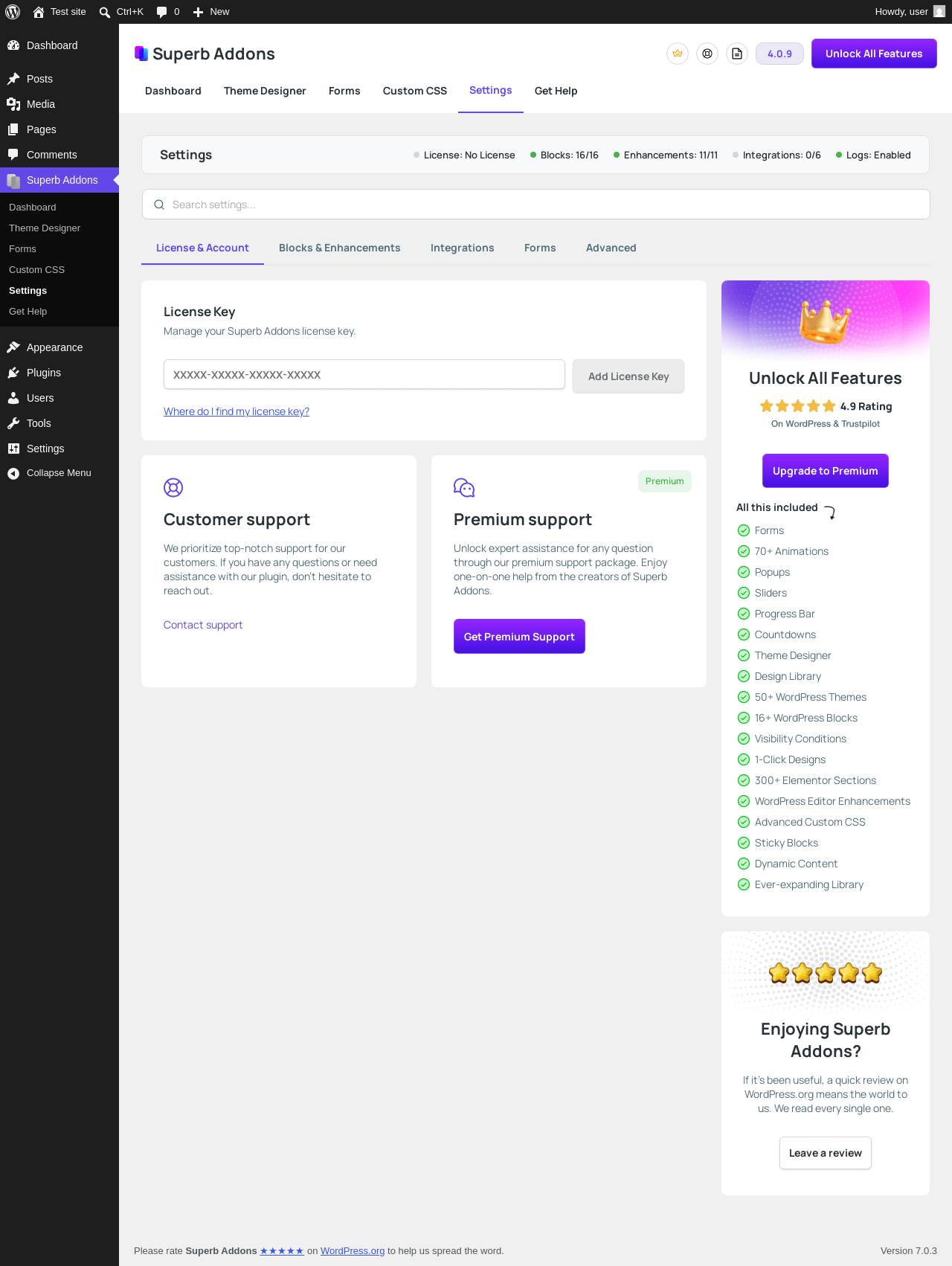
Task: Open Get Help in sidebar submenu
Action: pos(28,312)
